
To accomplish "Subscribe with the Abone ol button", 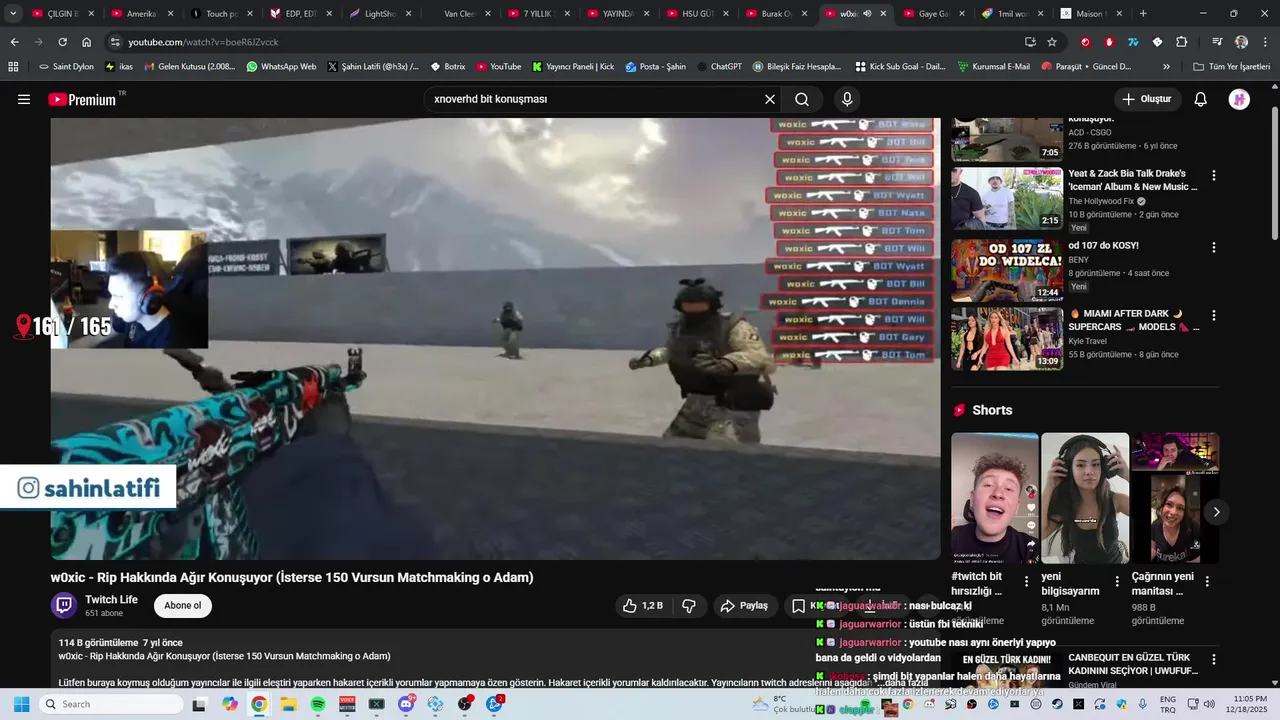I will (x=183, y=606).
